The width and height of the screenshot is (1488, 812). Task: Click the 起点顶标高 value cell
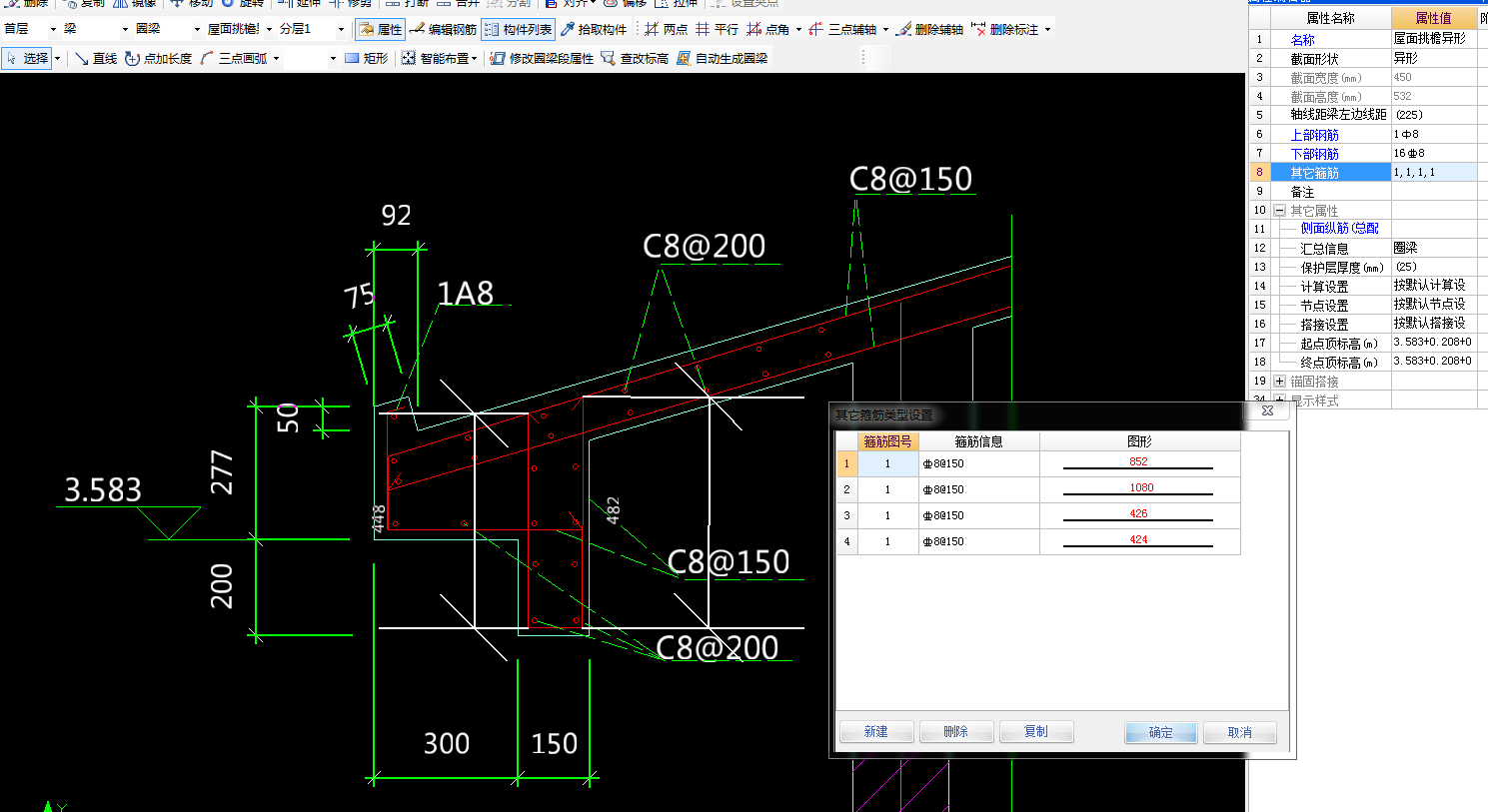[x=1434, y=343]
